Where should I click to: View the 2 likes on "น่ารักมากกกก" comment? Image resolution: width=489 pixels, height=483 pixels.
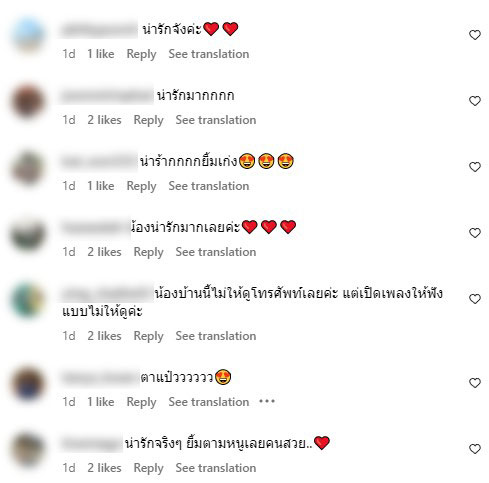click(104, 120)
